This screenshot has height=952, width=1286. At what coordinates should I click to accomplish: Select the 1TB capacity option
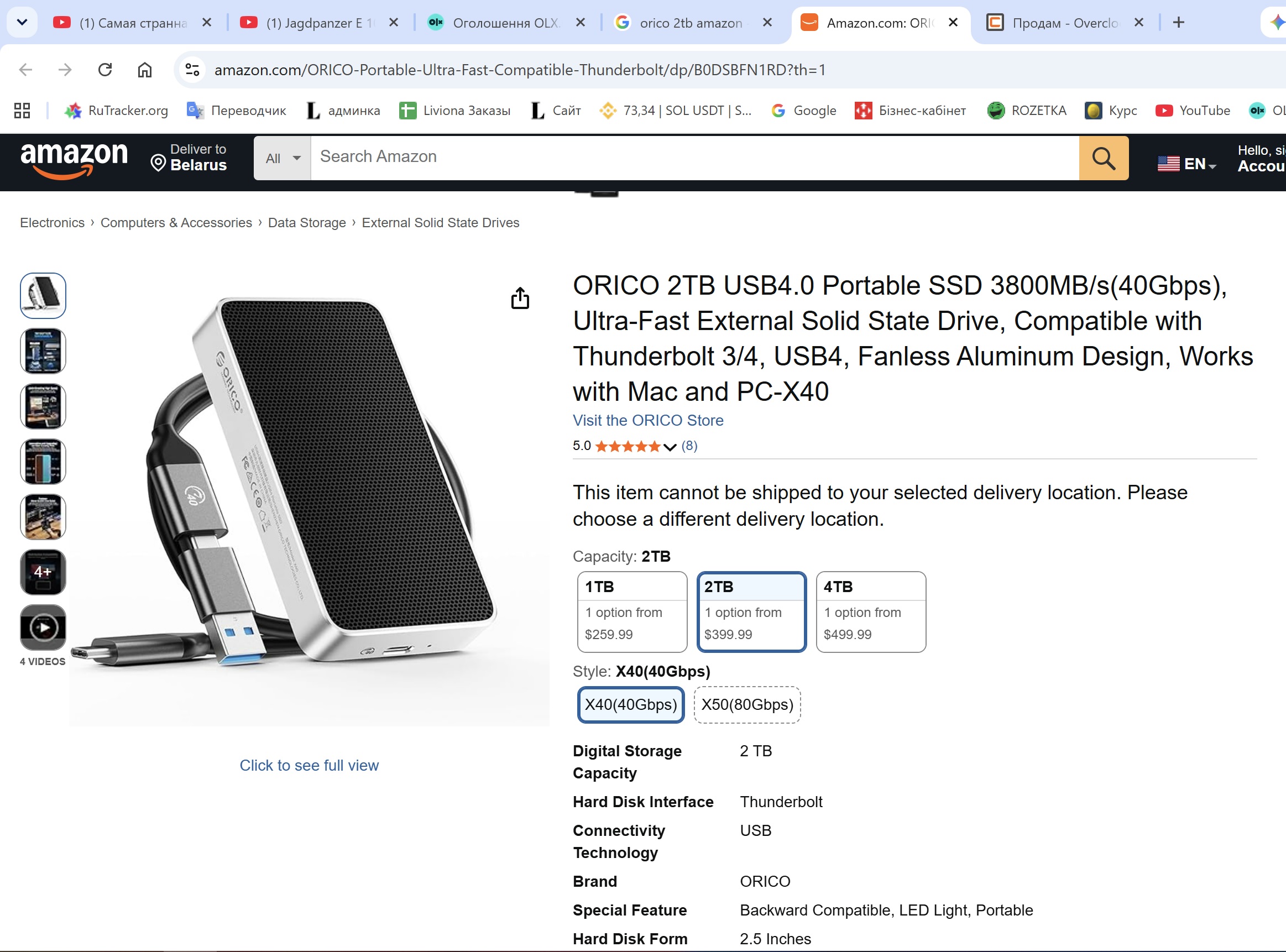[x=632, y=611]
